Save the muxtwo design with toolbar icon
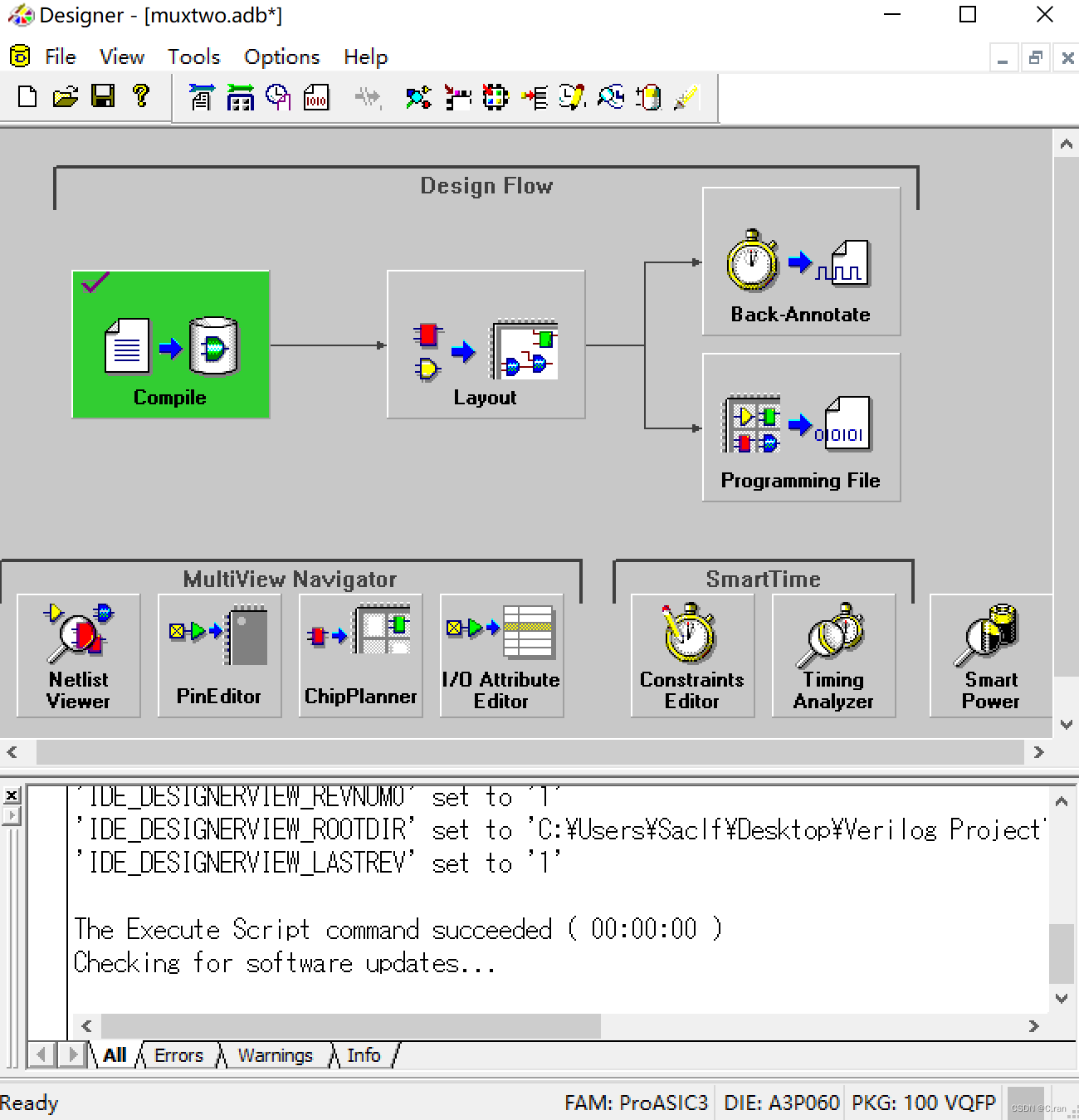 click(x=103, y=97)
